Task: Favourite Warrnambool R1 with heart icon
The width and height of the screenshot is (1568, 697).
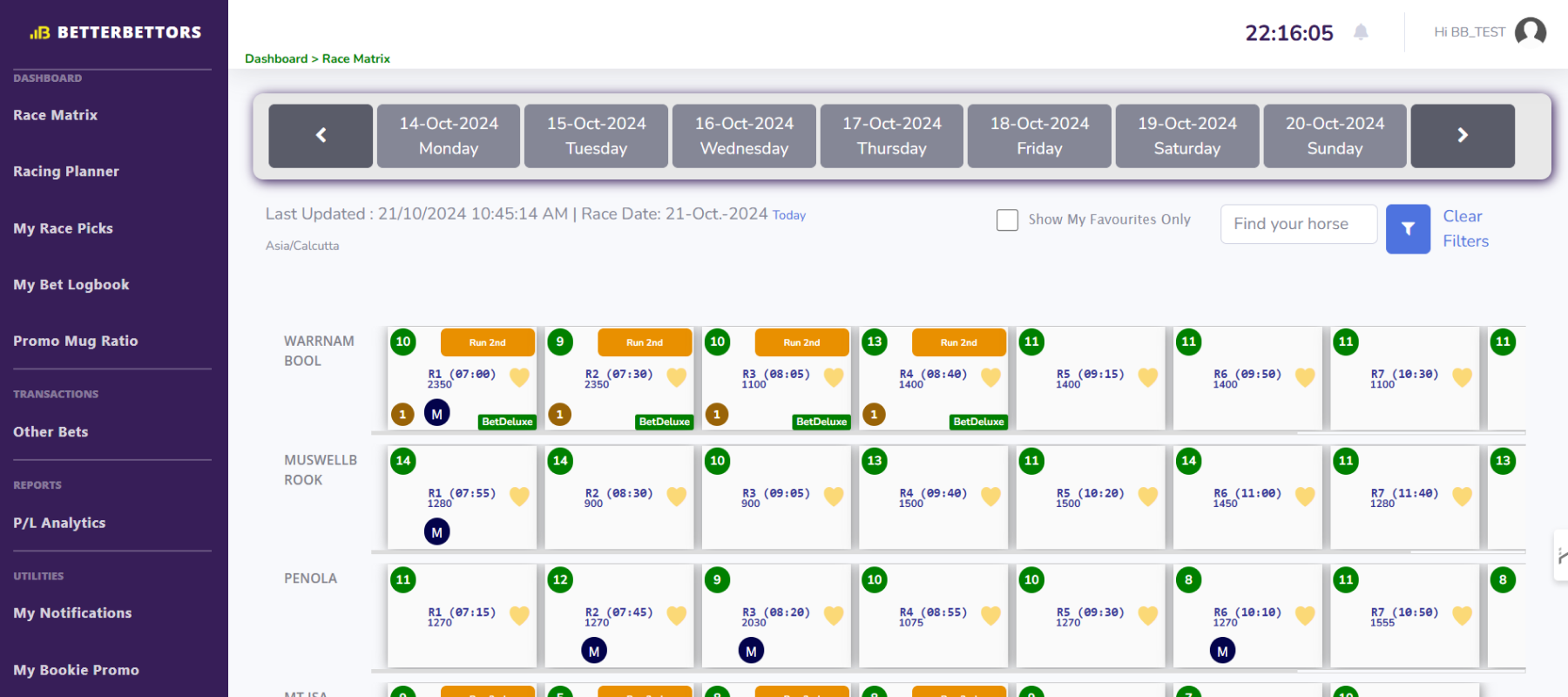Action: [x=519, y=377]
